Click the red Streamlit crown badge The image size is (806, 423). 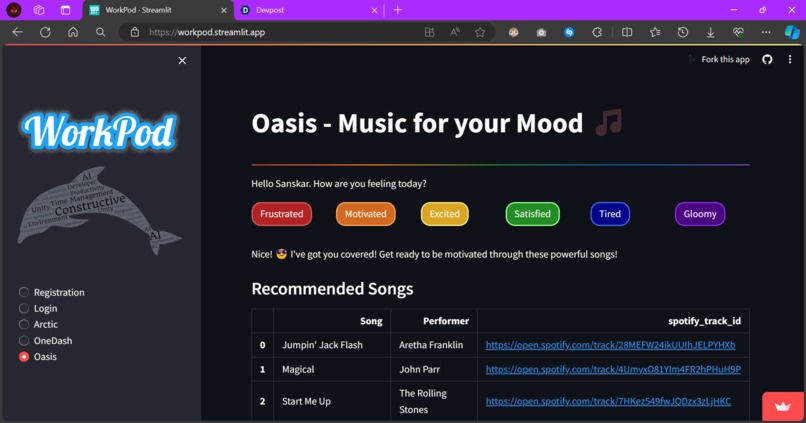coord(783,407)
